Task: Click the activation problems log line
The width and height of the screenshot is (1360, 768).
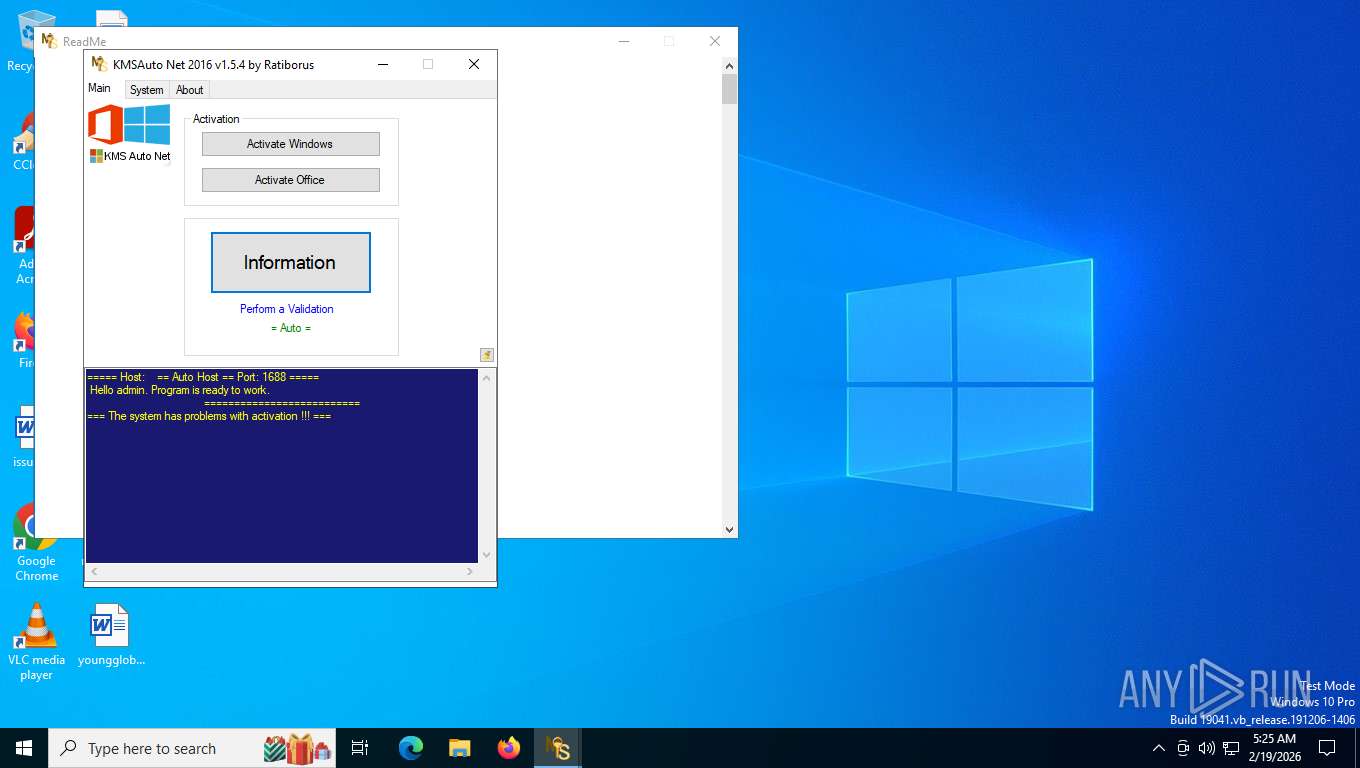Action: 209,416
